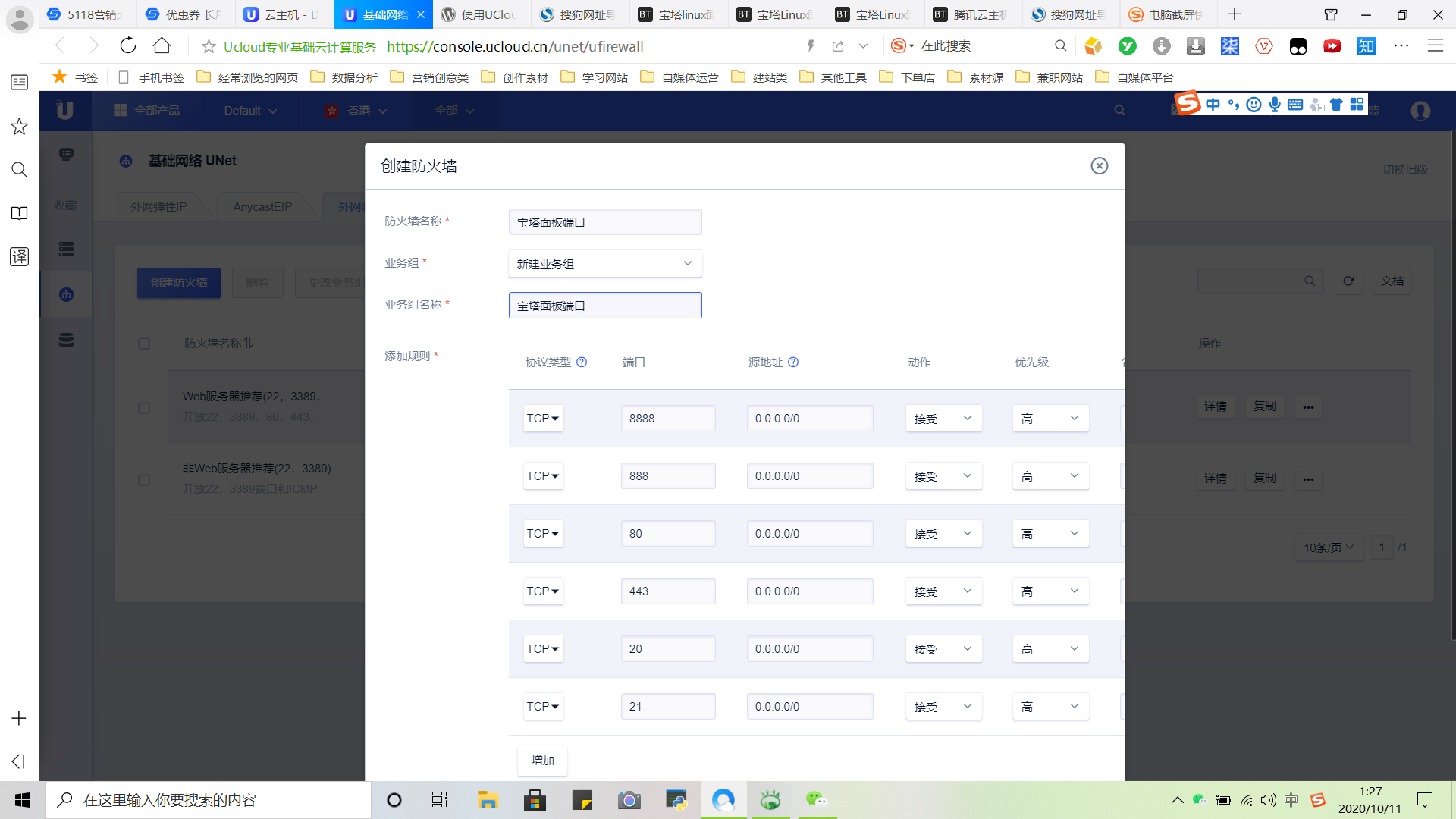1456x819 pixels.
Task: Open the AnycastEIP tab
Action: tap(262, 206)
